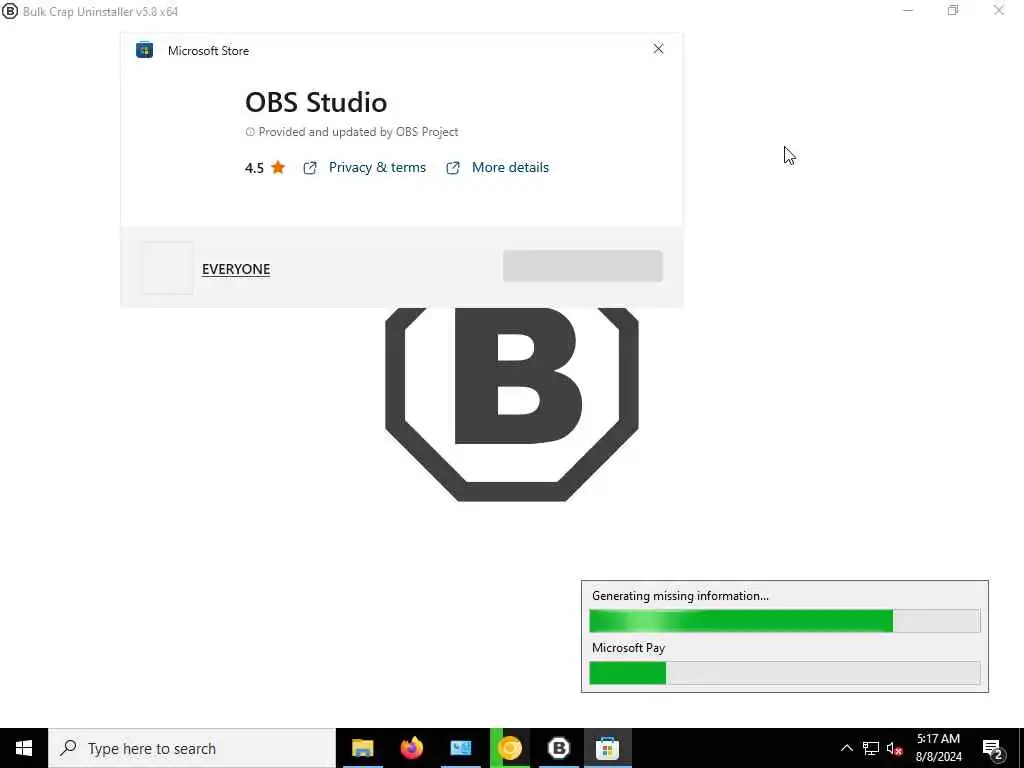
Task: Close the Microsoft Store popup
Action: click(x=658, y=49)
